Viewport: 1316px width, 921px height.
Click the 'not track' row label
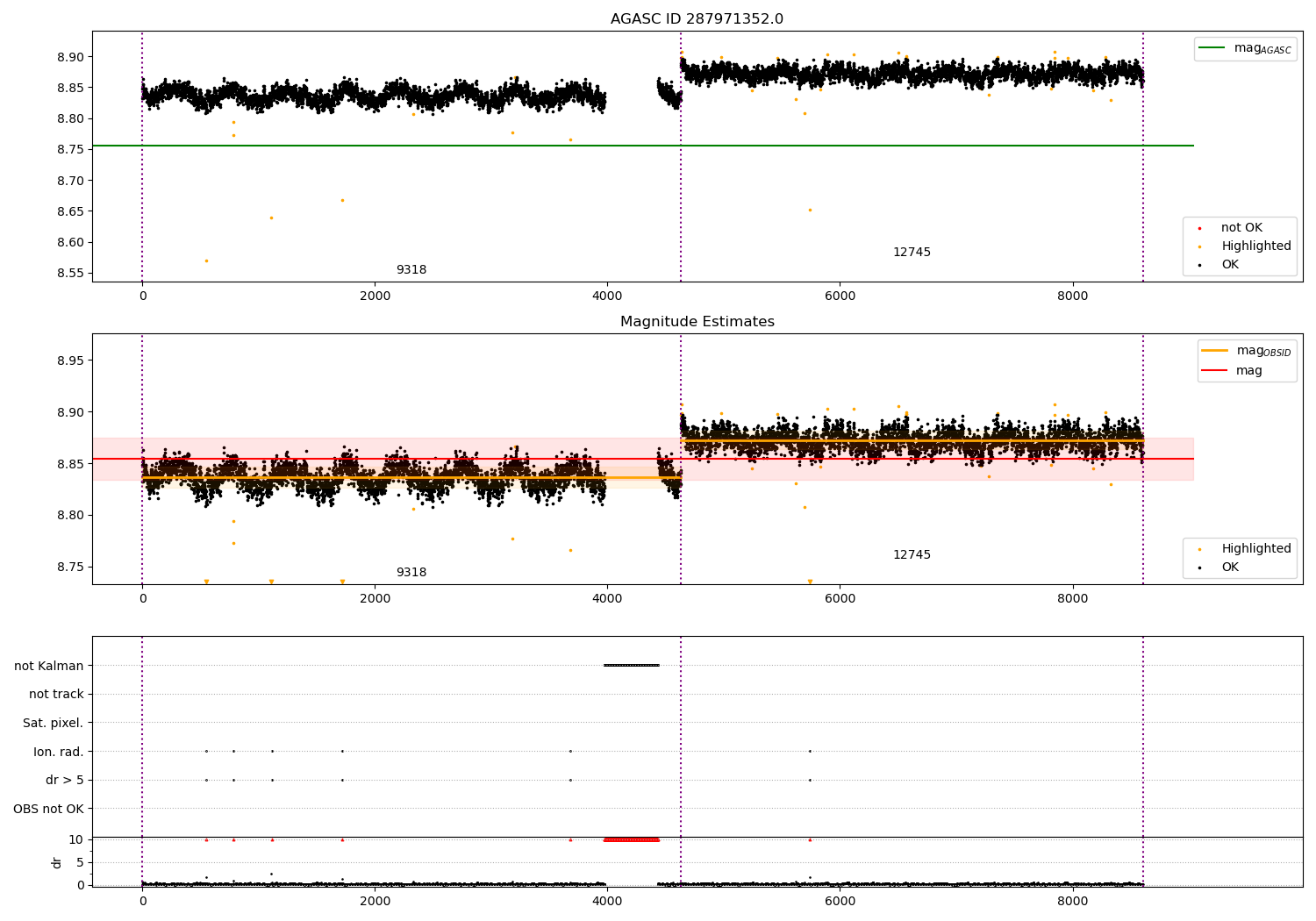coord(56,694)
